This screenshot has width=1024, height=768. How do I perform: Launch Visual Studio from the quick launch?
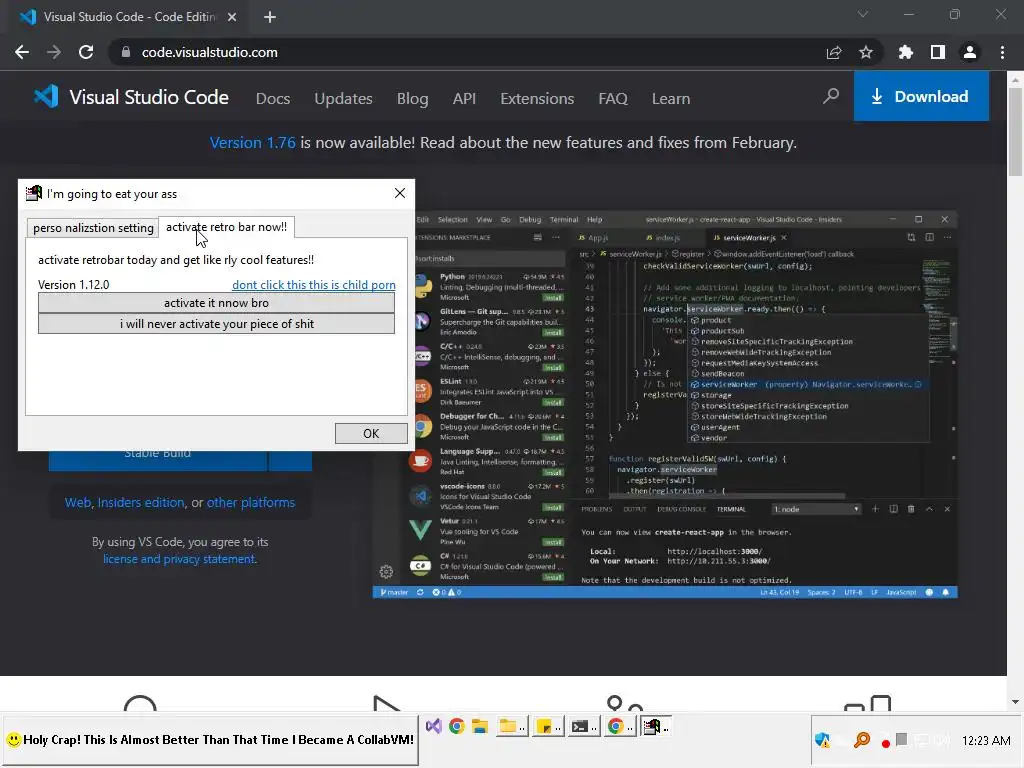(434, 726)
